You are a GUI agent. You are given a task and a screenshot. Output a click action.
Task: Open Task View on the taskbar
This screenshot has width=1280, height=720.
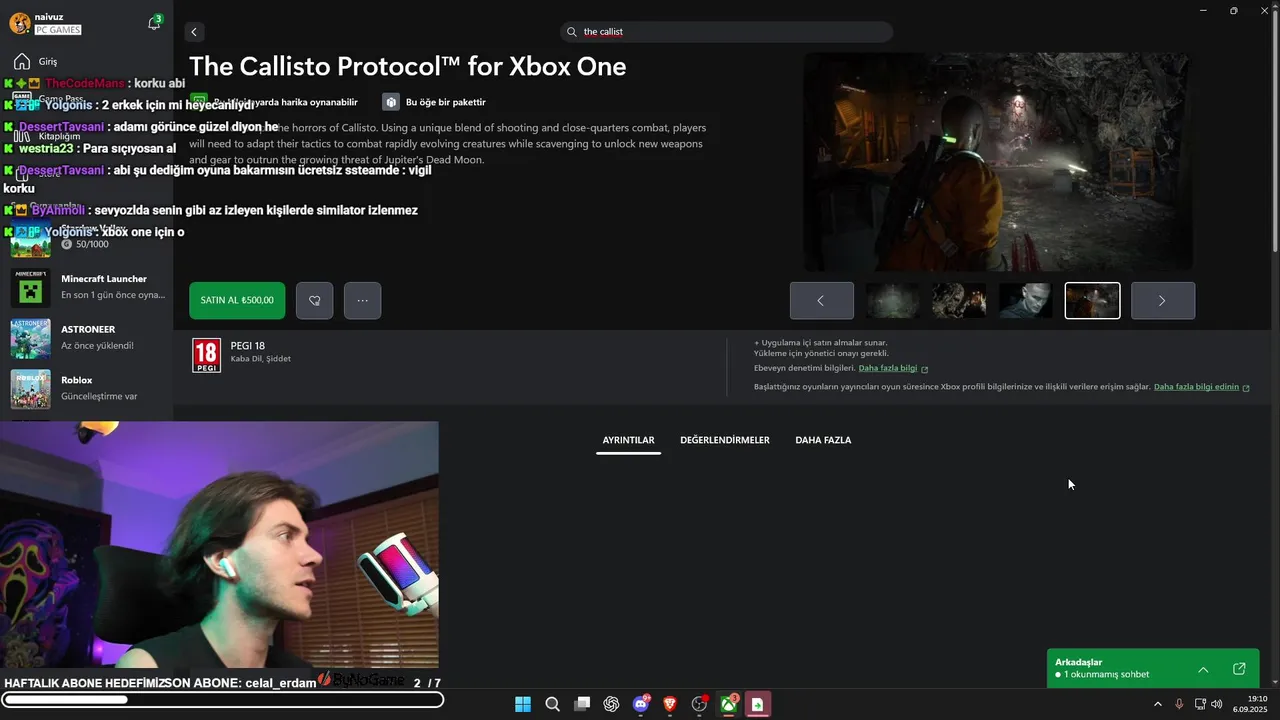click(582, 705)
